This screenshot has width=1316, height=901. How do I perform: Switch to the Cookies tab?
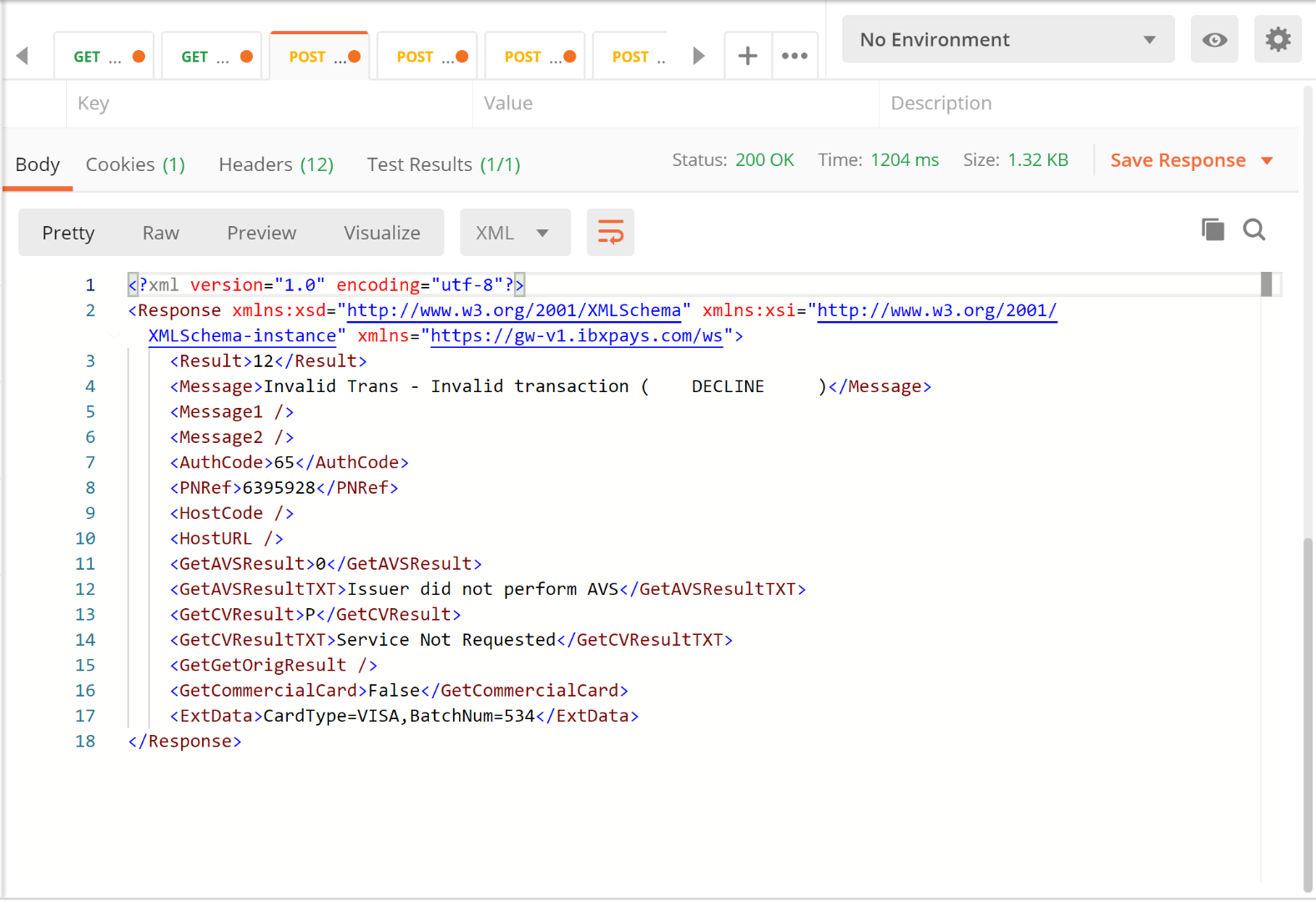[135, 164]
